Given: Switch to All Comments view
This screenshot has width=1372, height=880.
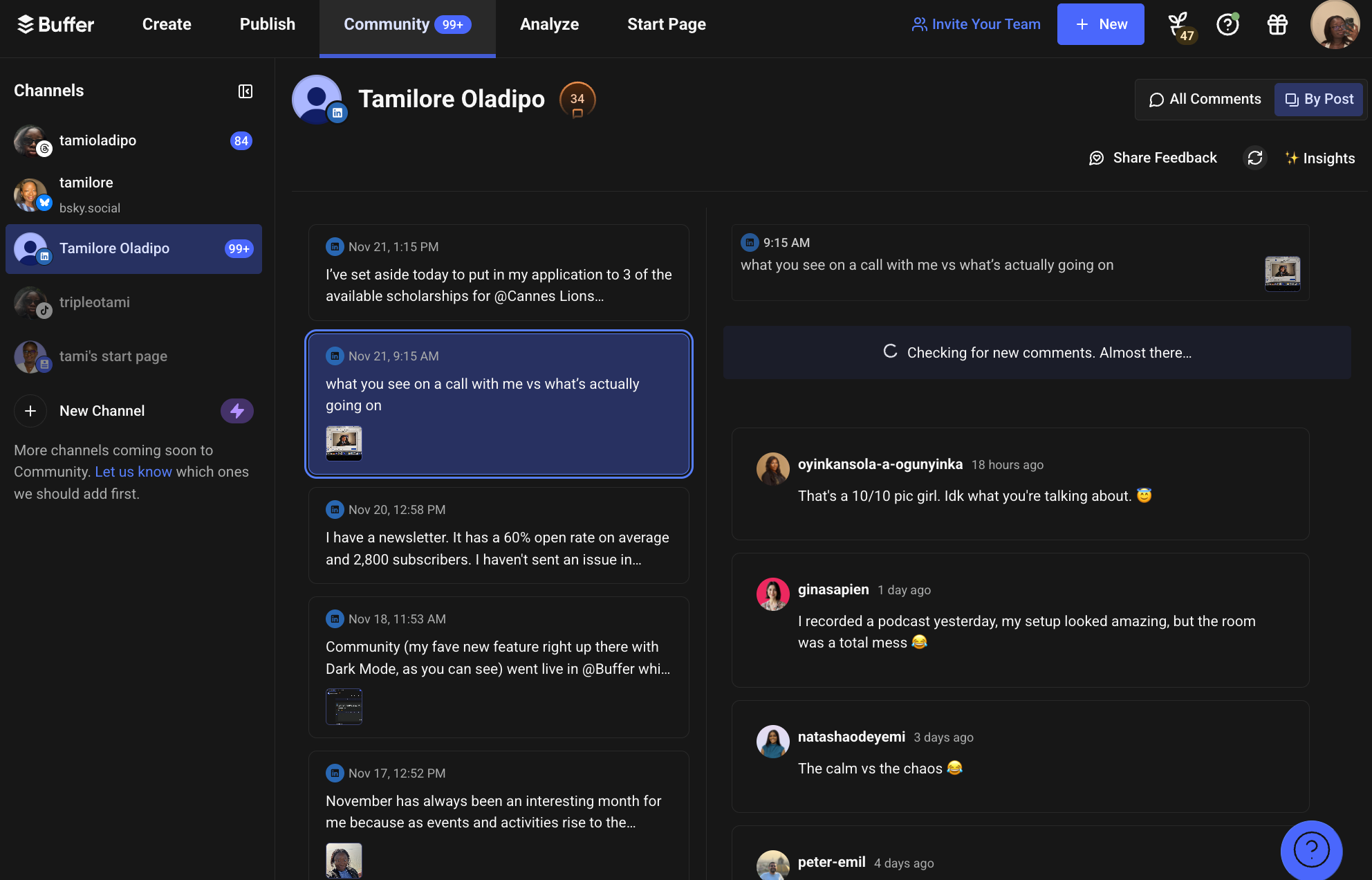Looking at the screenshot, I should tap(1204, 99).
